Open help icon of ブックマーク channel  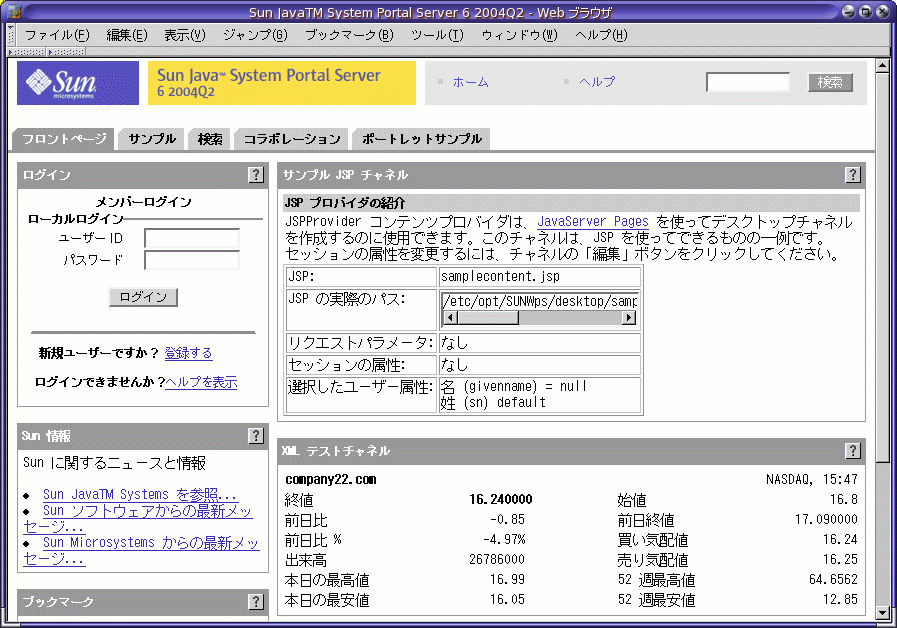tap(256, 601)
